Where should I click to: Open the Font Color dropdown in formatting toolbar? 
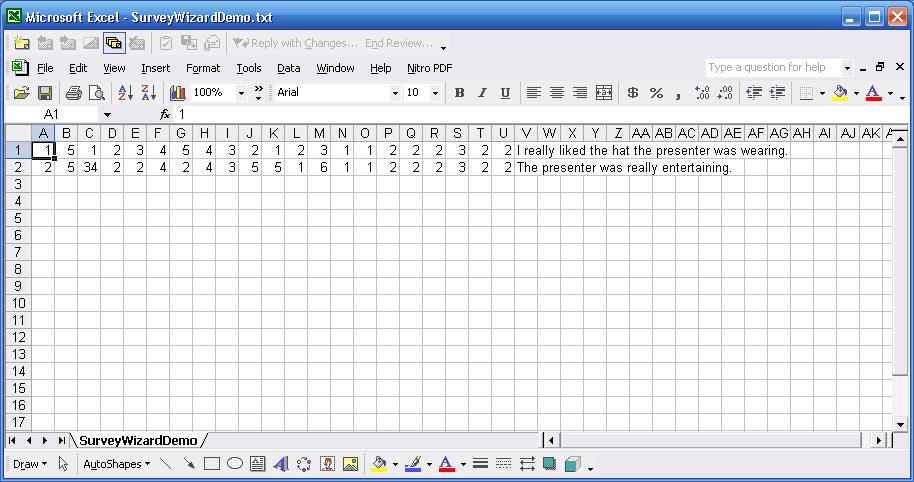click(x=890, y=93)
